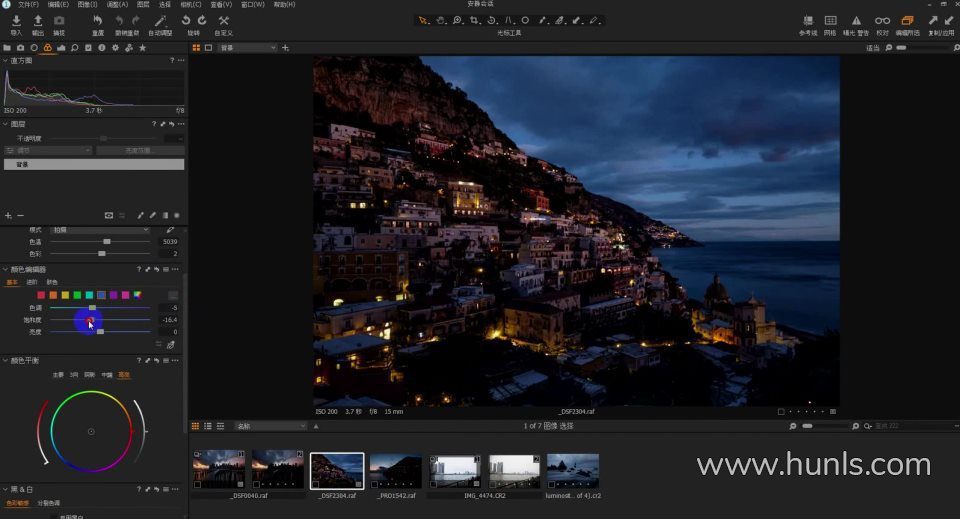Click the Auto Adjust (自动调整) wand icon
This screenshot has height=519, width=960.
point(160,21)
